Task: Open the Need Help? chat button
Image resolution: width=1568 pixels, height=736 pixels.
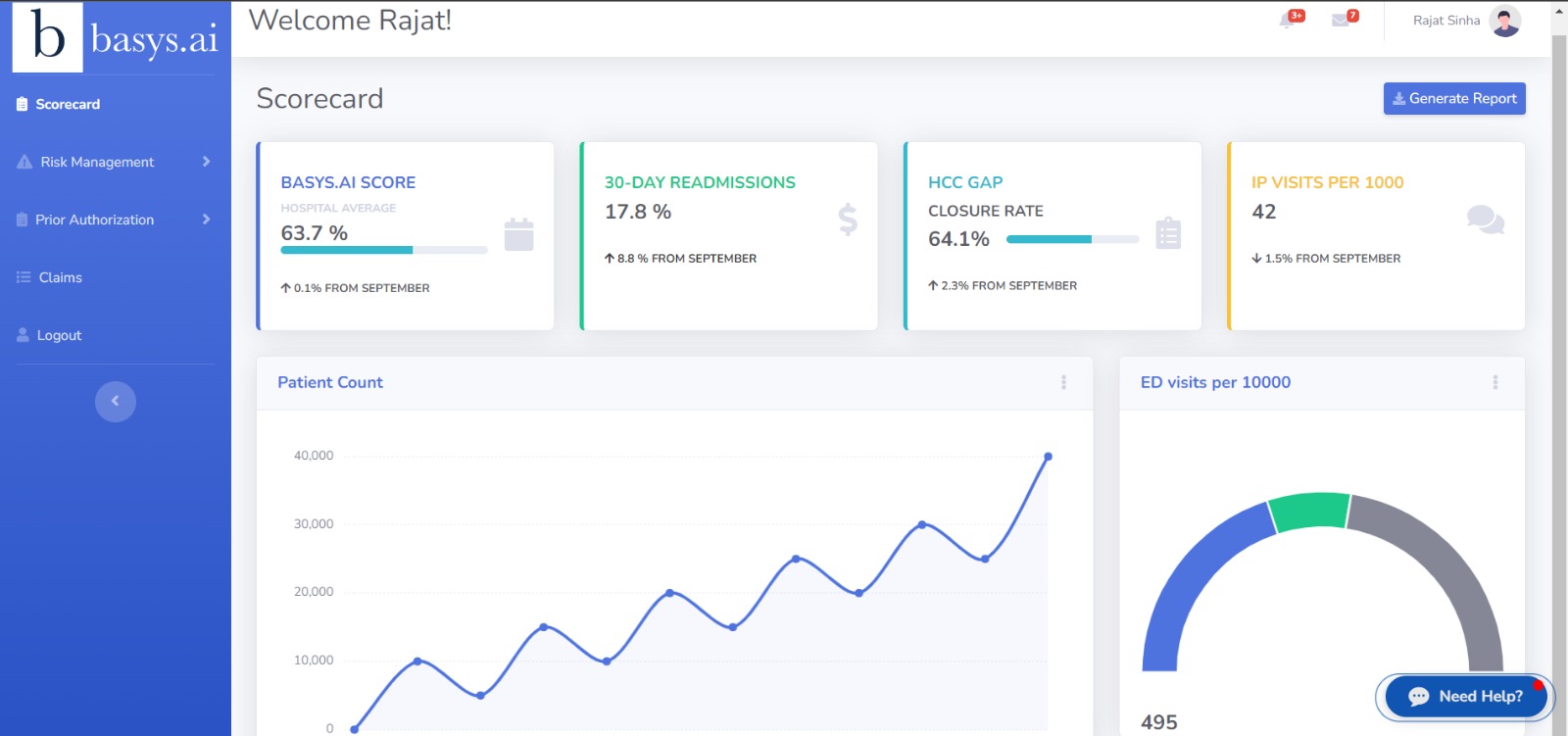Action: pos(1466,697)
